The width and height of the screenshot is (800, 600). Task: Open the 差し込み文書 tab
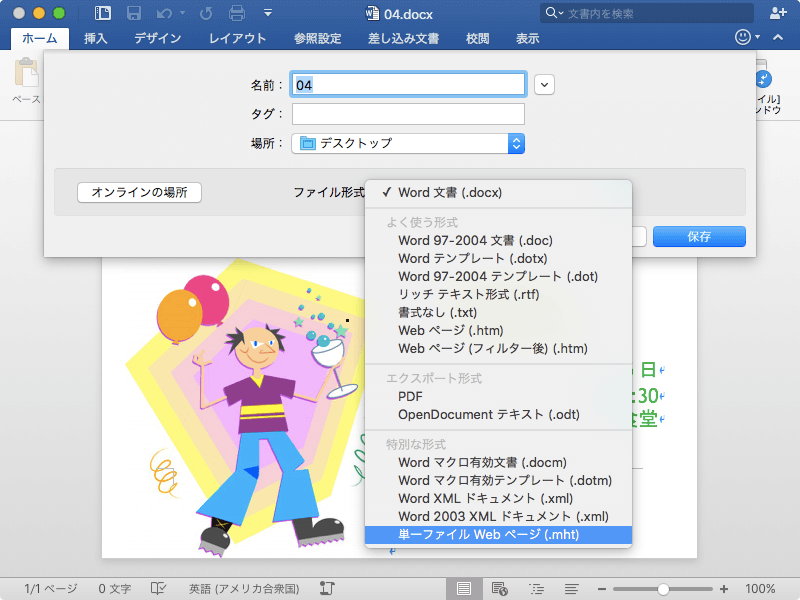(x=403, y=38)
